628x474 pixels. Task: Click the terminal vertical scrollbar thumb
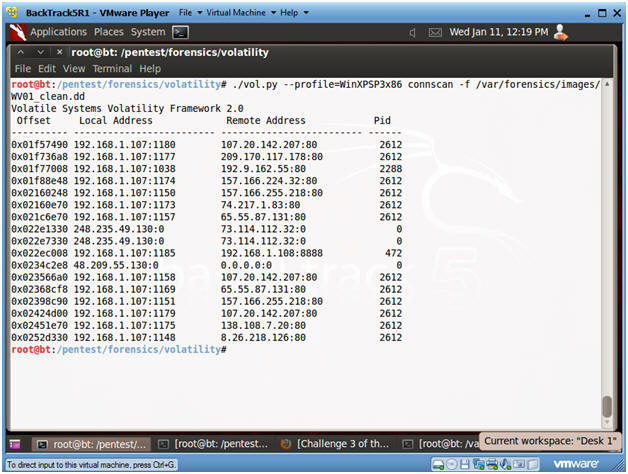pyautogui.click(x=607, y=406)
